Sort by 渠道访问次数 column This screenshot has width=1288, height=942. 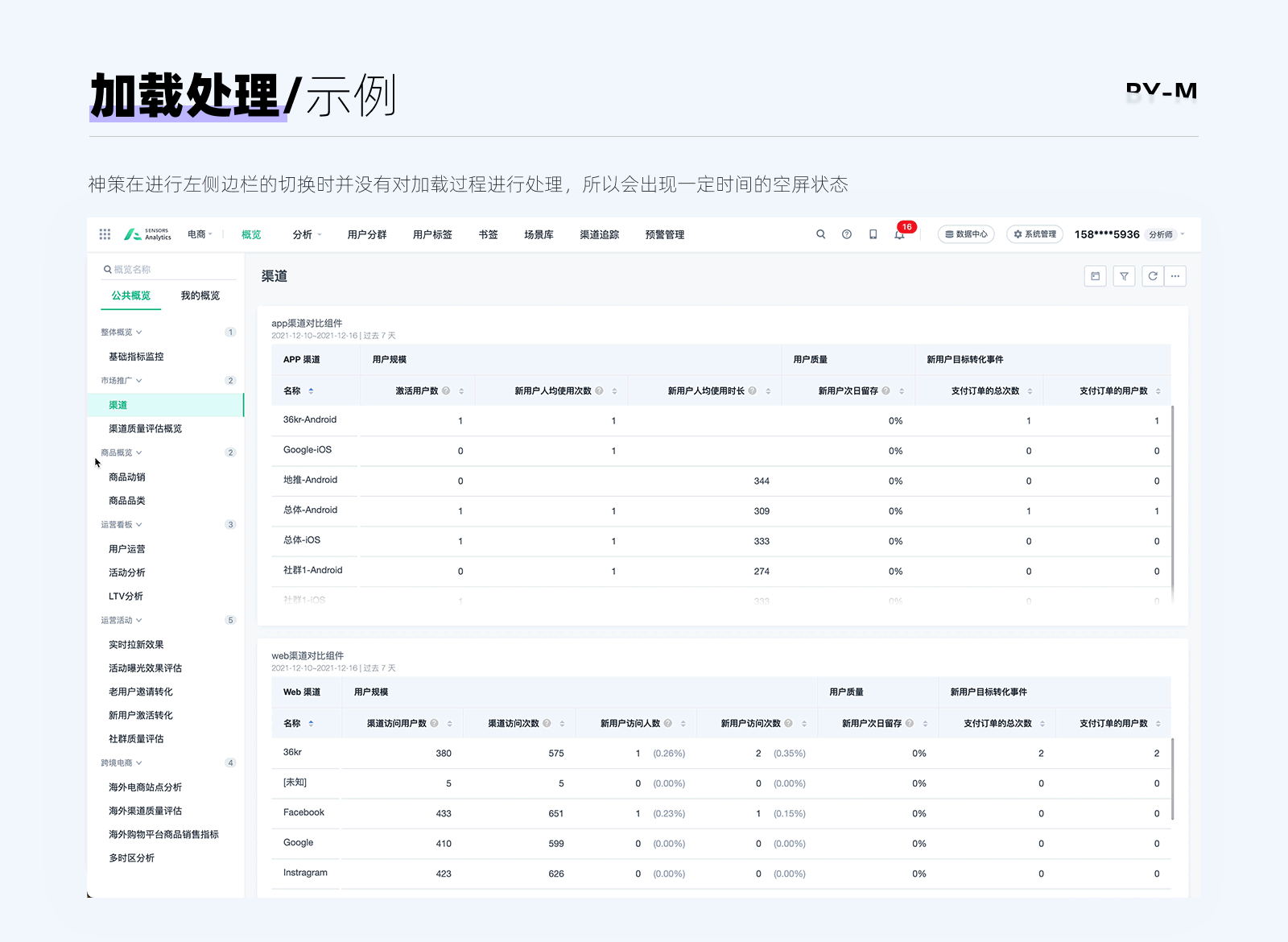pos(562,724)
